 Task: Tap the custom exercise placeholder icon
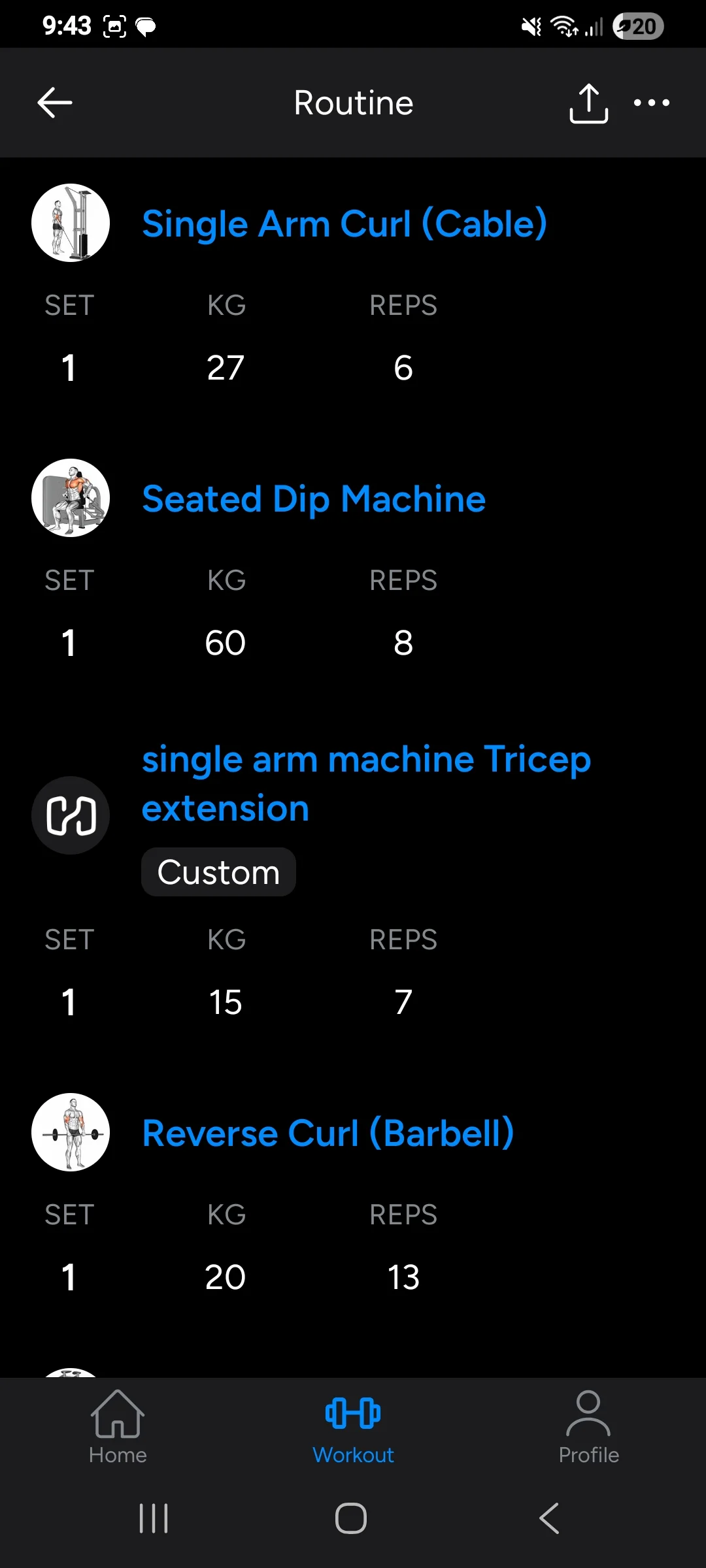tap(71, 815)
